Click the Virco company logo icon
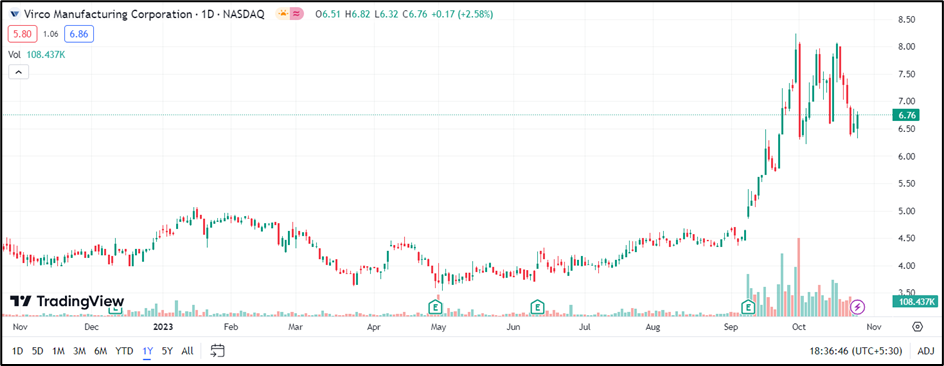The width and height of the screenshot is (944, 366). (x=14, y=14)
